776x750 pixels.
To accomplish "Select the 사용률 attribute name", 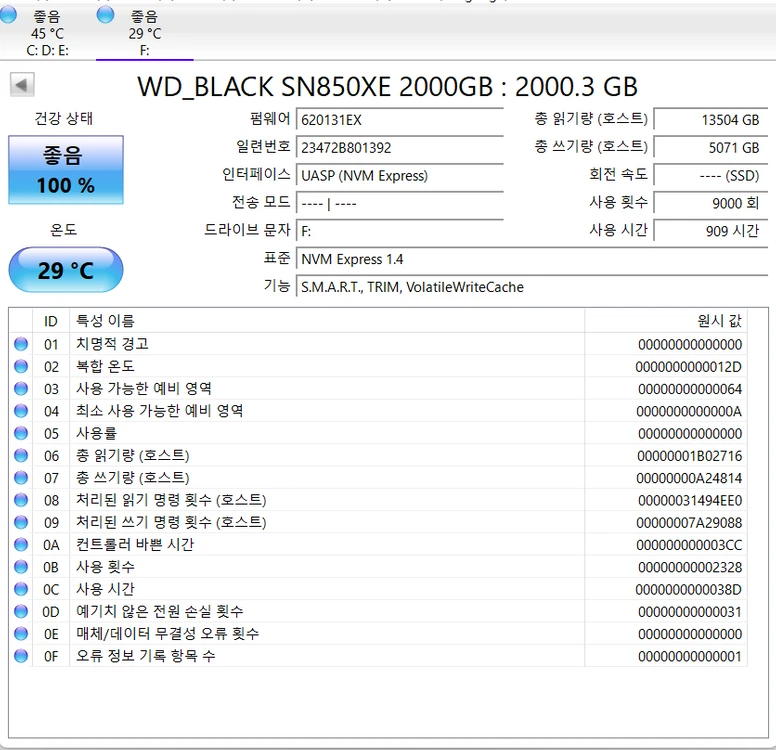I will coord(97,433).
